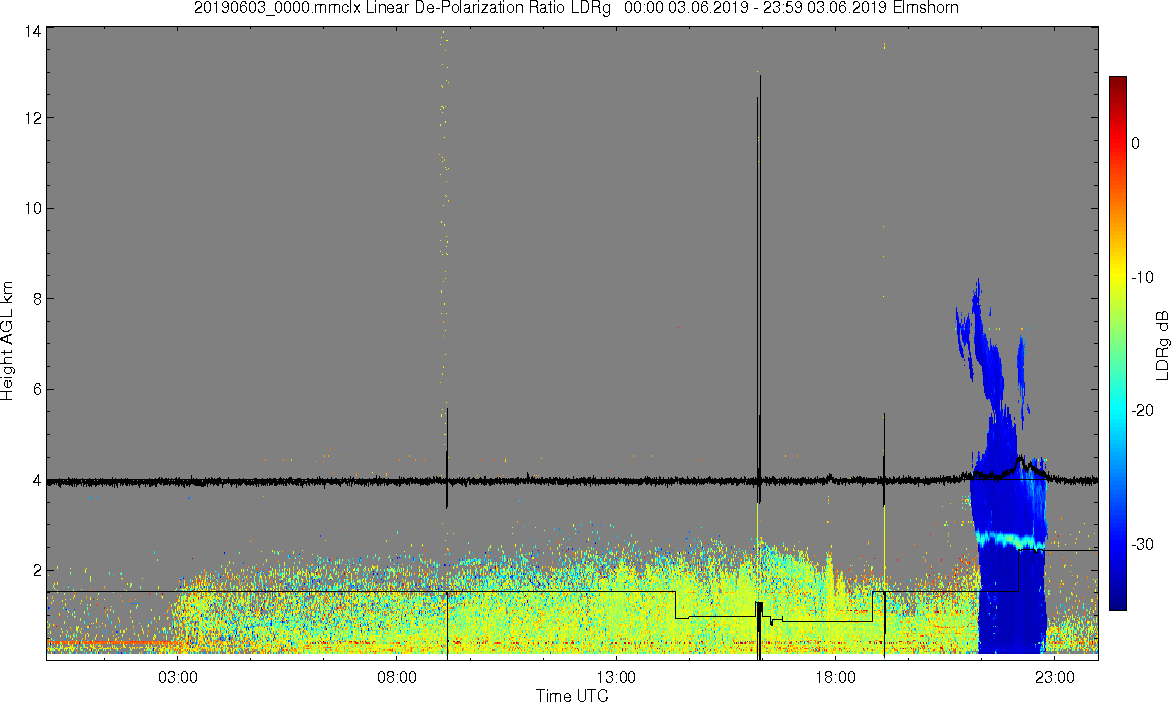Click the '13:00' time tick label
Screen dimensions: 1171x702
[616, 677]
